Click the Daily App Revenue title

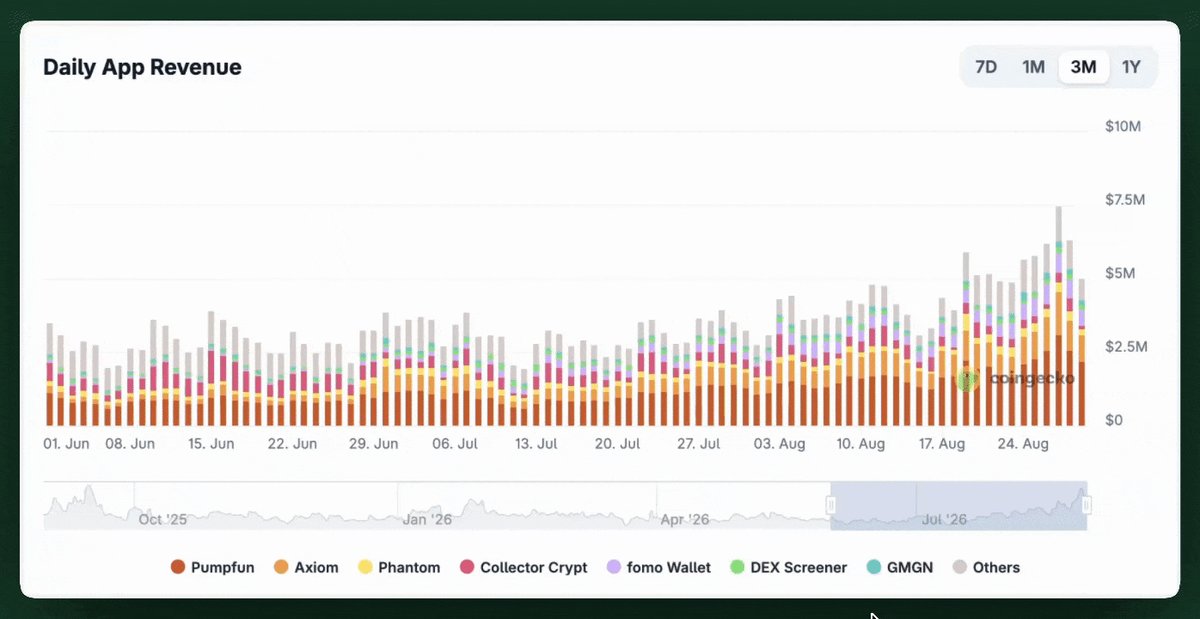(x=142, y=67)
